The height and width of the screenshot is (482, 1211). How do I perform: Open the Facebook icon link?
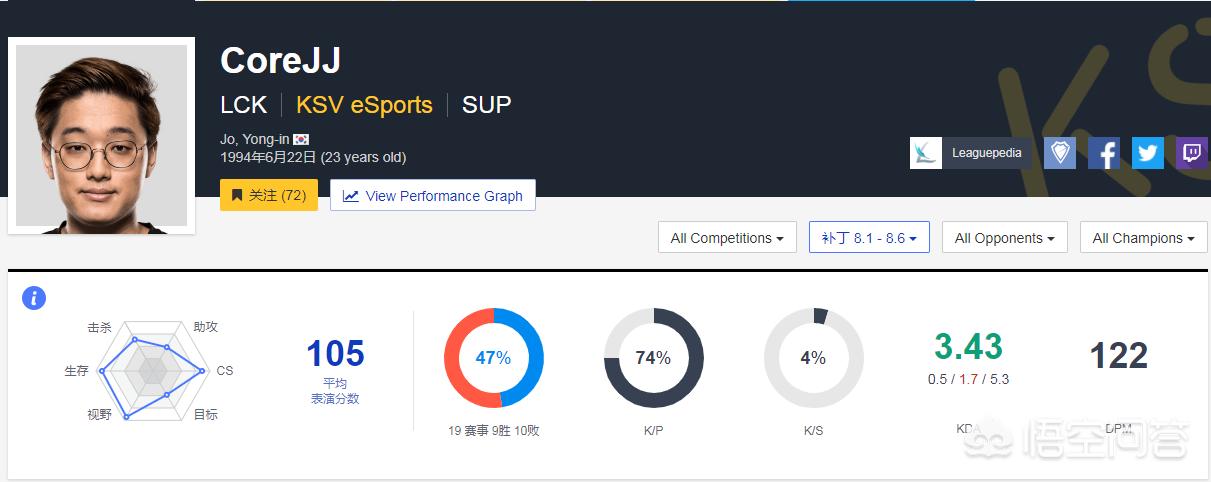point(1104,153)
